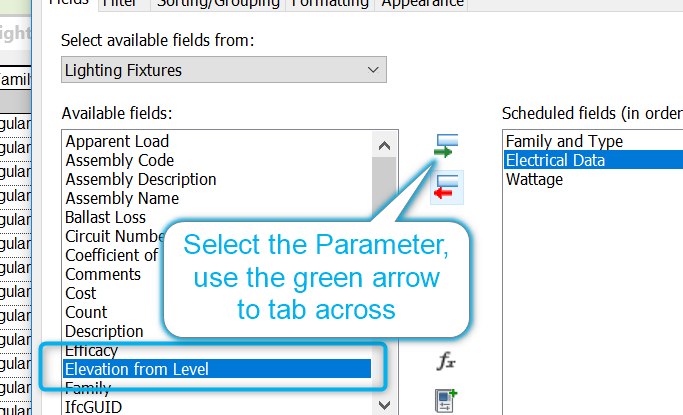
Task: Click the Available fields scroll down arrow
Action: 384,405
